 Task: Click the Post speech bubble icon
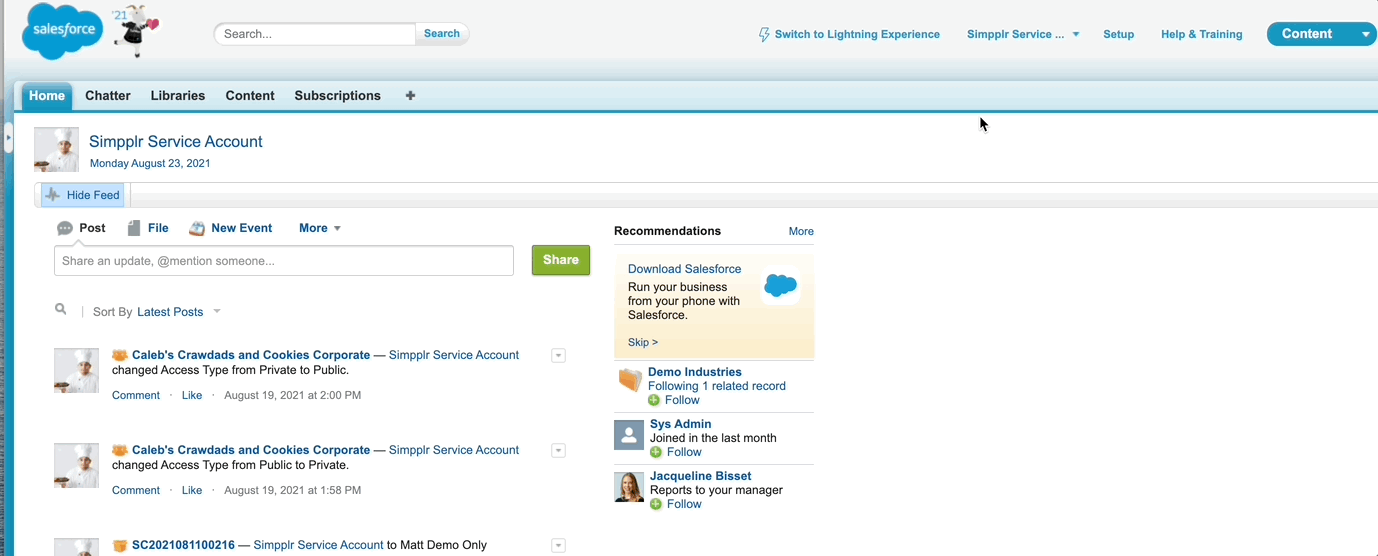[x=65, y=228]
